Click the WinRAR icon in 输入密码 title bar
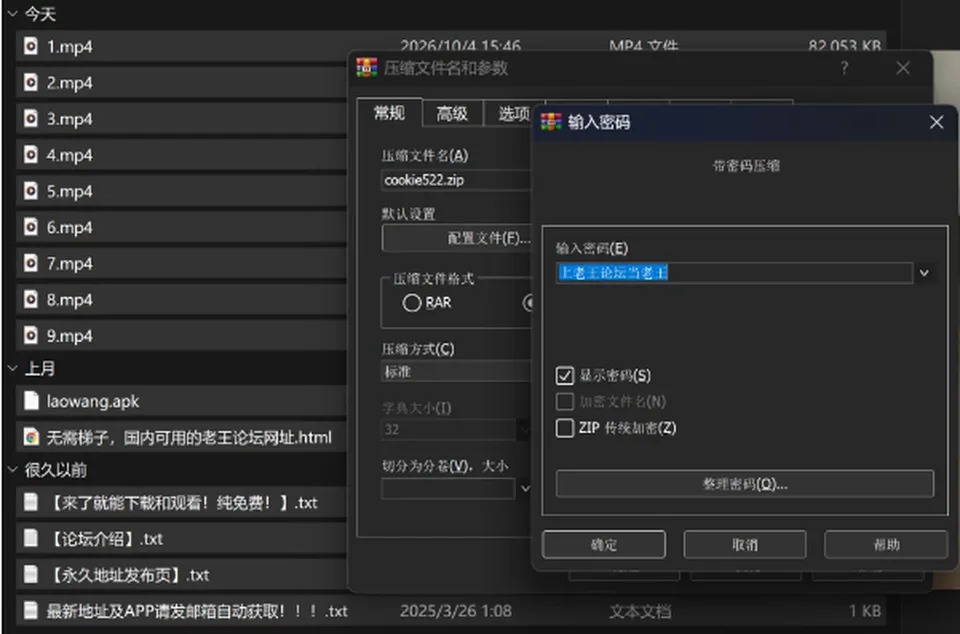The height and width of the screenshot is (634, 960). [550, 122]
